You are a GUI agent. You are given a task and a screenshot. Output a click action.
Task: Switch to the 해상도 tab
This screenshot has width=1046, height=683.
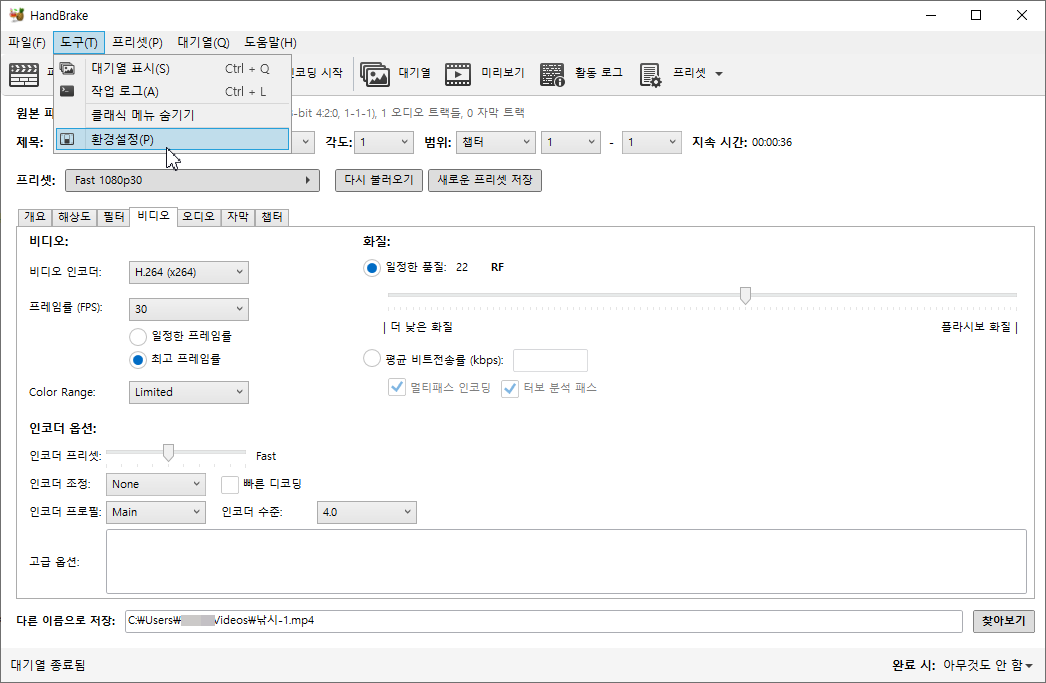[x=74, y=217]
